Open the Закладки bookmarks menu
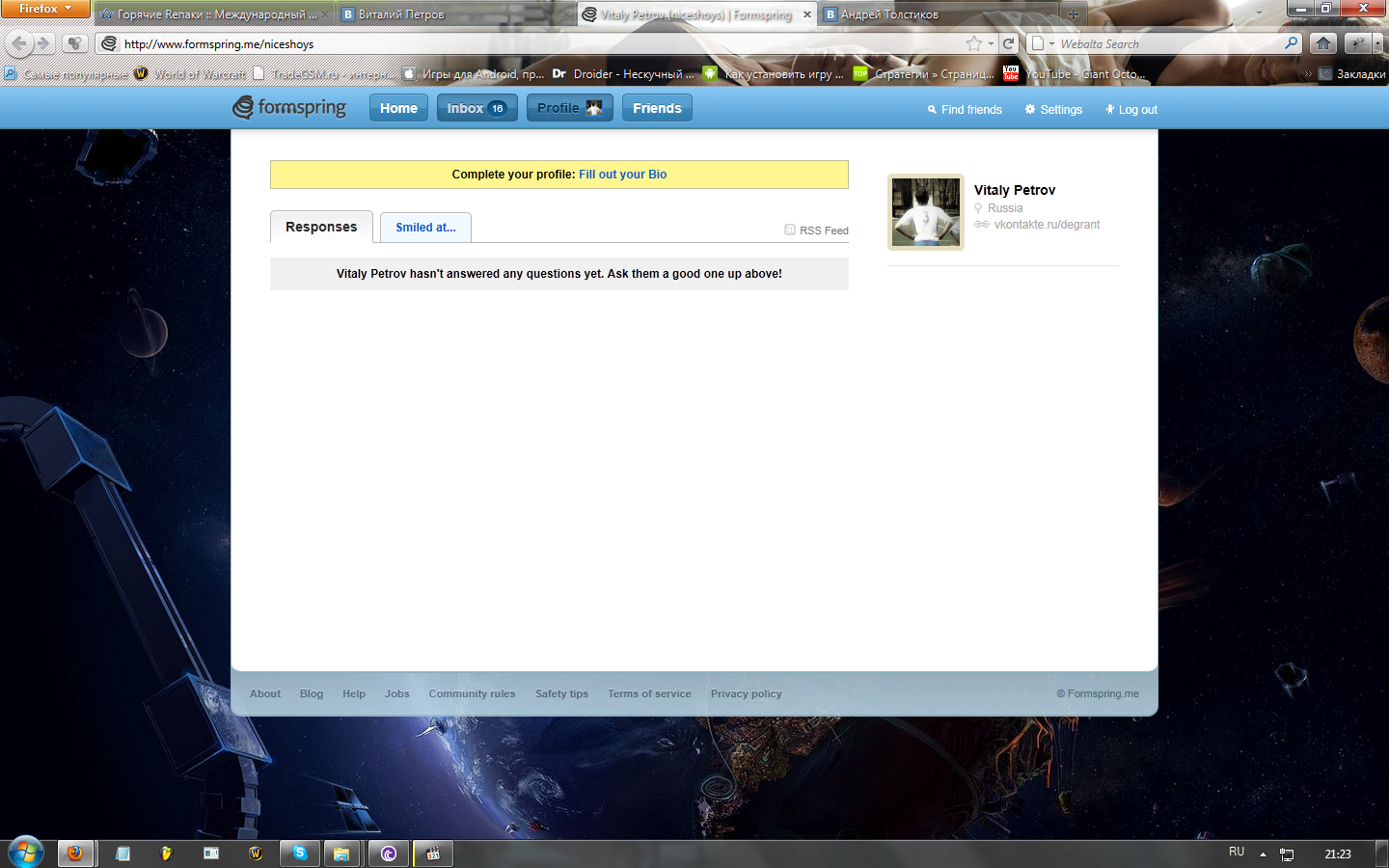Viewport: 1389px width, 868px height. (x=1351, y=73)
